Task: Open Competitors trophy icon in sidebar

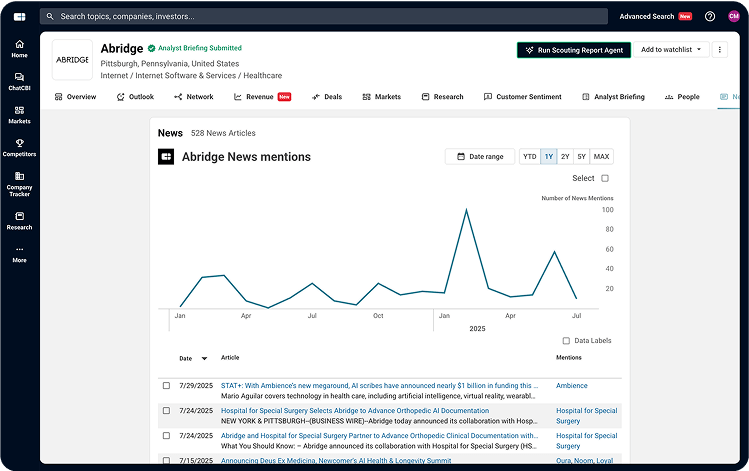Action: coord(19,147)
